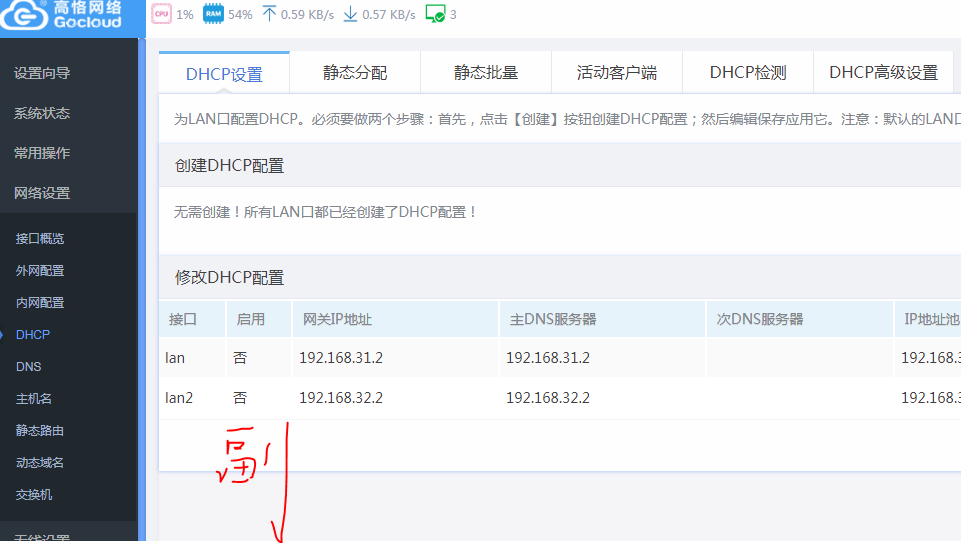961x543 pixels.
Task: Click the 否 value in lan row
Action: 240,358
